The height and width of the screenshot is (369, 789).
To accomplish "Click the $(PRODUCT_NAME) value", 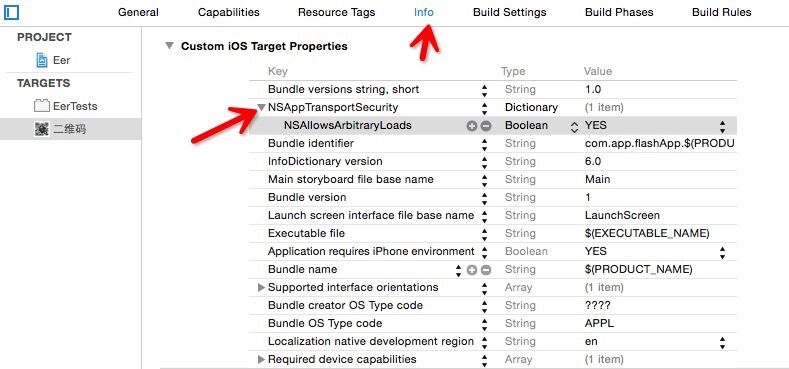I will coord(639,269).
